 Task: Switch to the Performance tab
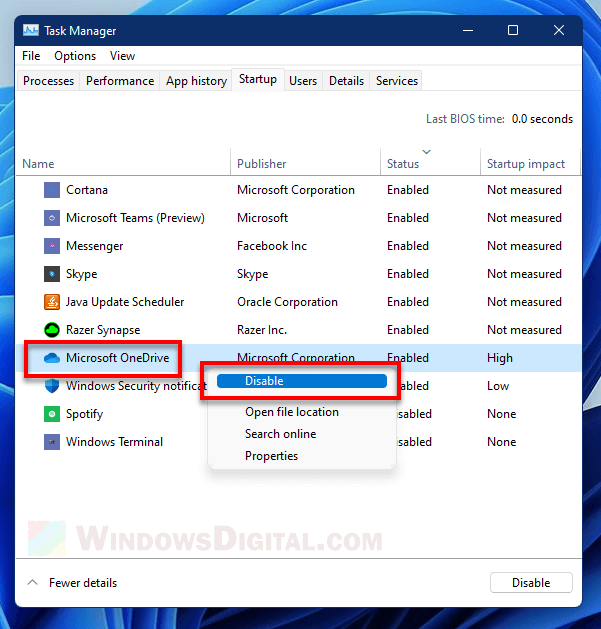[120, 81]
